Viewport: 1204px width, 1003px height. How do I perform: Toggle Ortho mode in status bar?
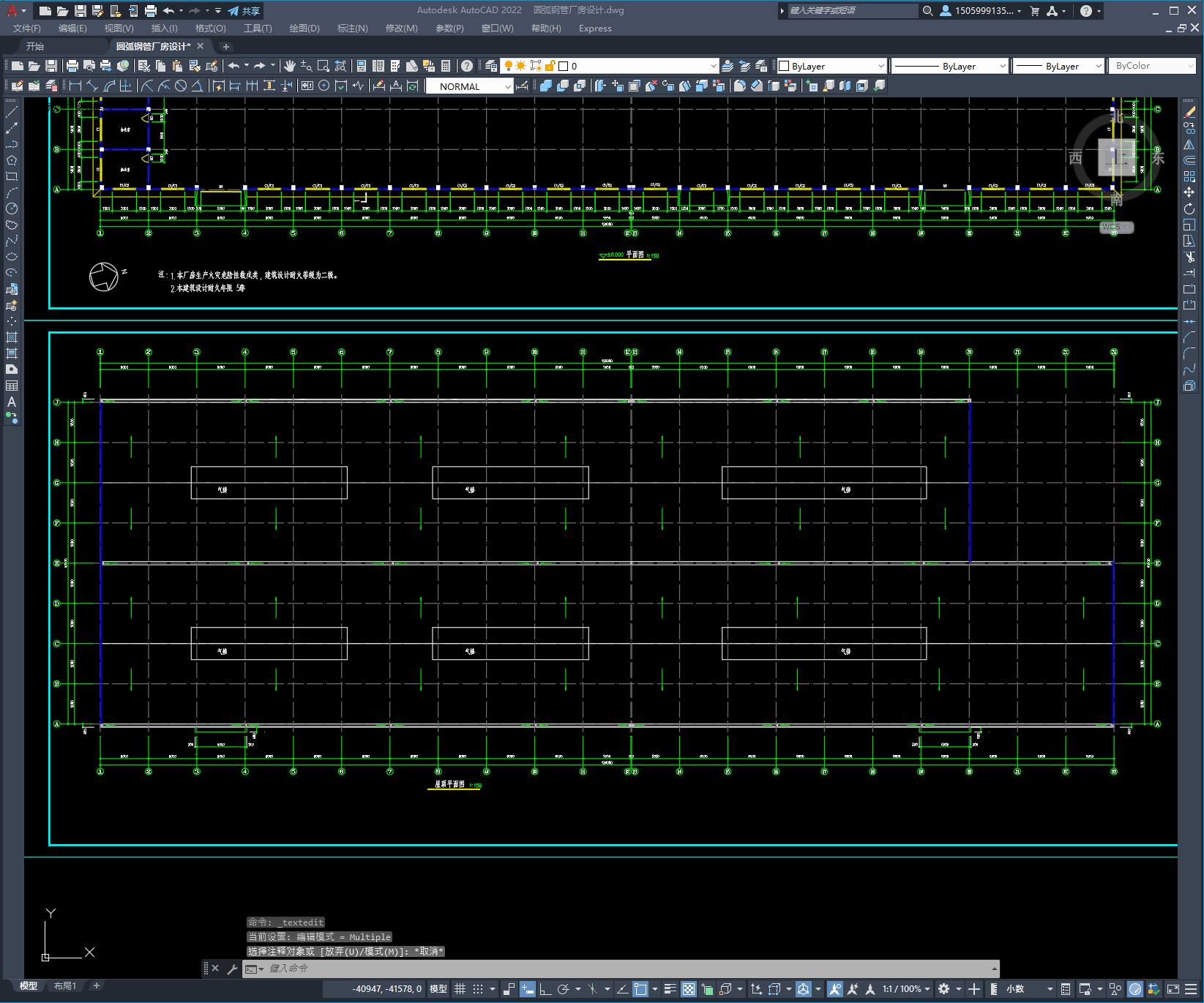545,989
